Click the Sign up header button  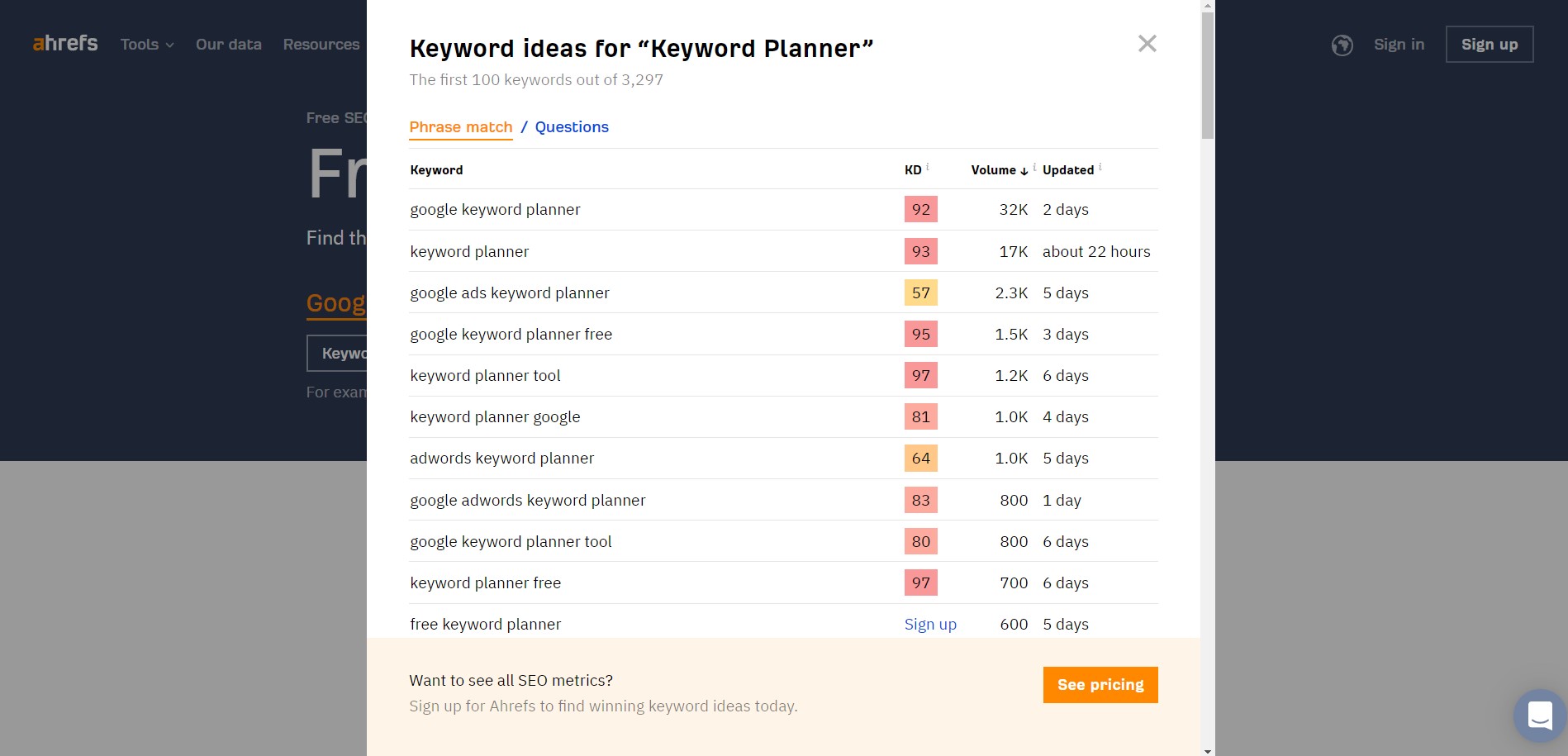(x=1490, y=45)
